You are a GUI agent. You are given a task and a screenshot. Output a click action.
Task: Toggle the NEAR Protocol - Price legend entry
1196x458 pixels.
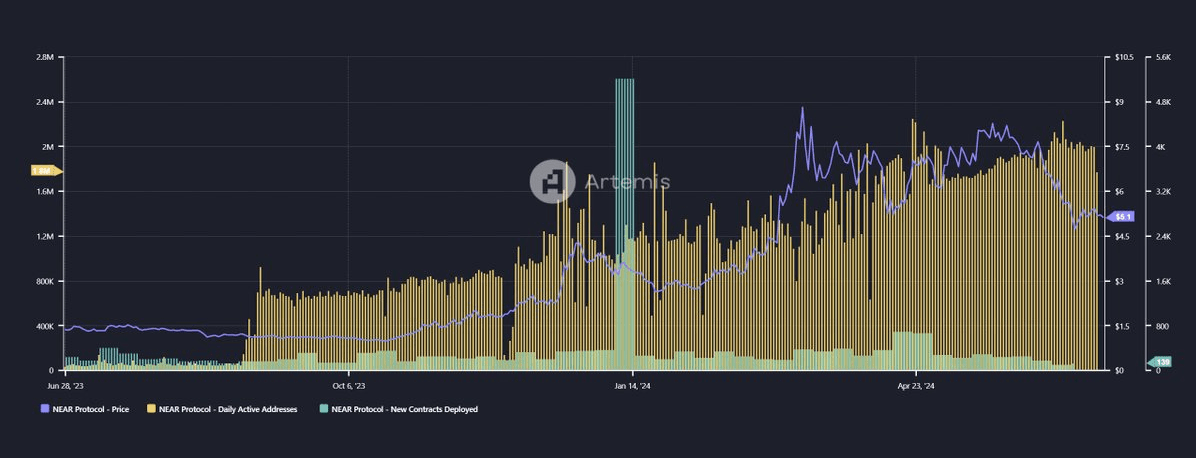(85, 409)
